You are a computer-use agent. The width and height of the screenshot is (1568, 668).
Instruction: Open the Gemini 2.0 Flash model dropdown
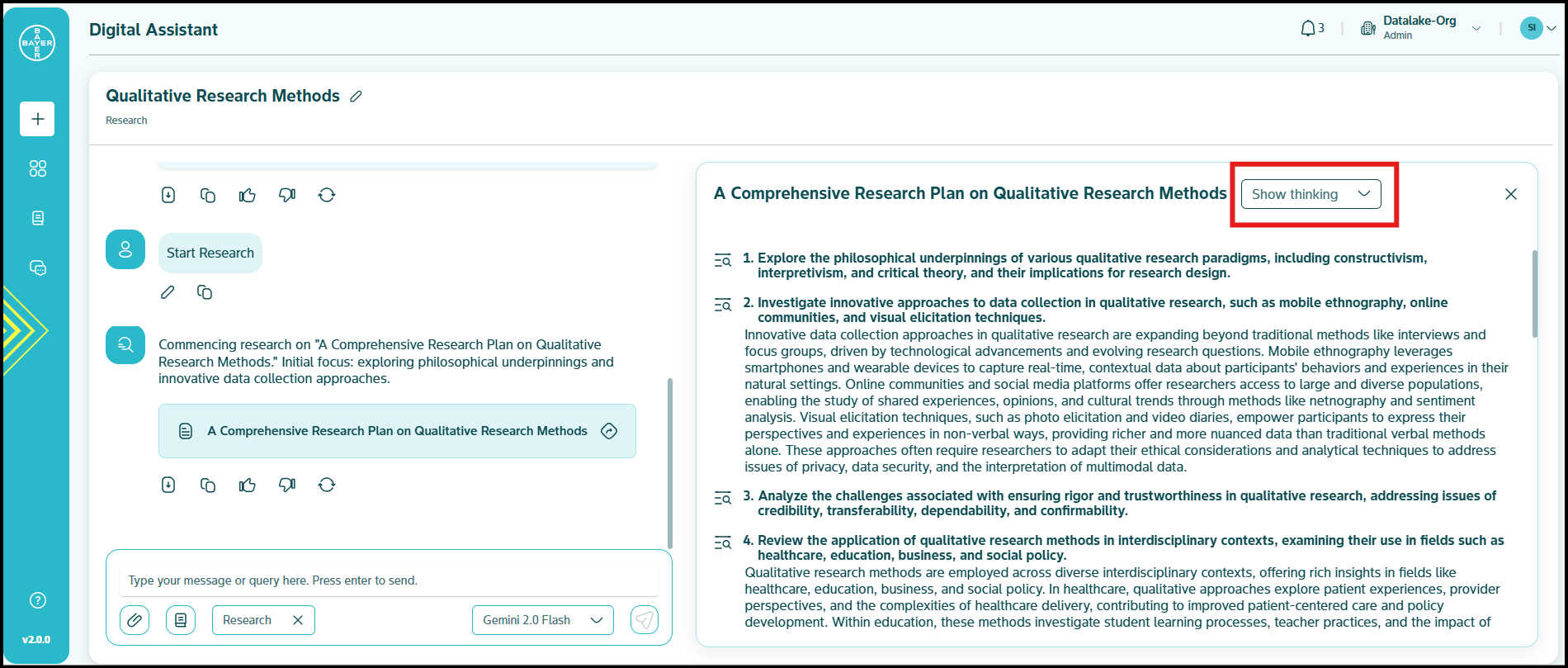(x=542, y=620)
